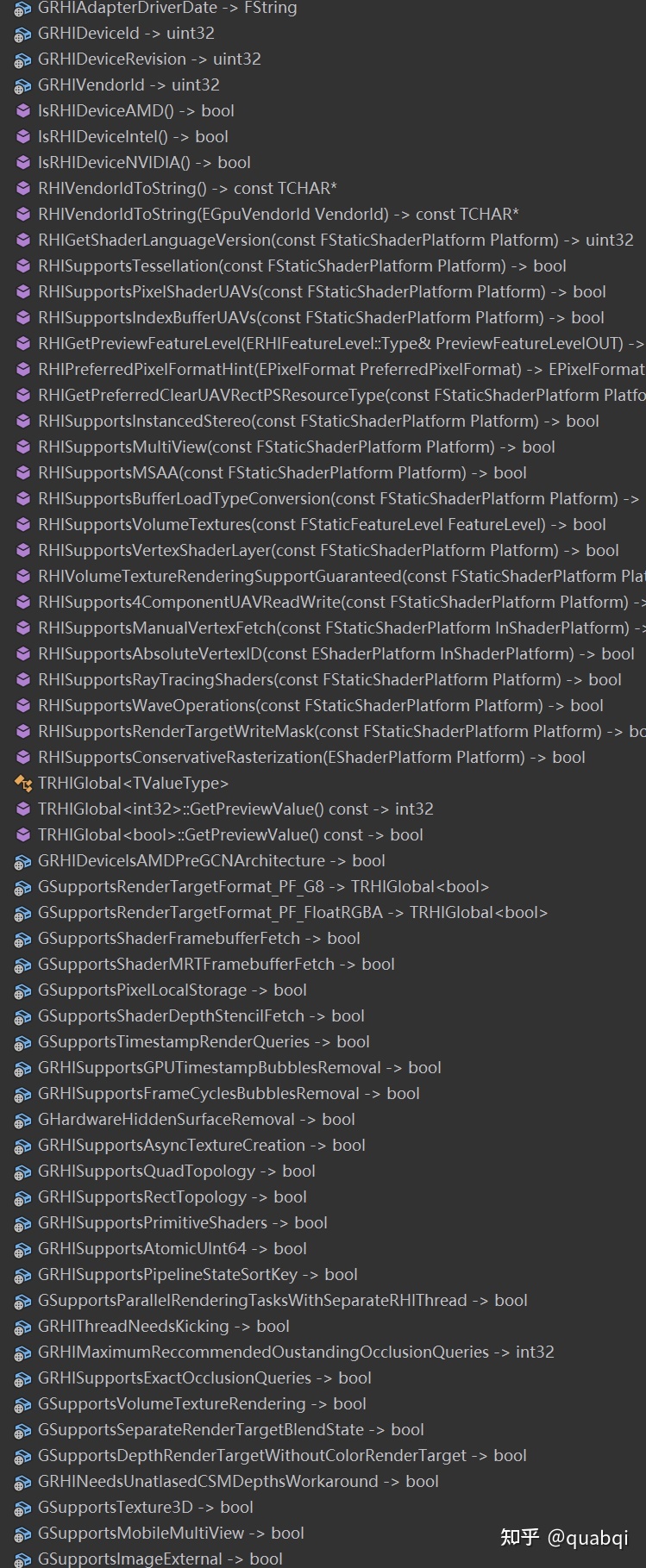
Task: Click the method icon beside RHISupportsTessellation
Action: [x=22, y=266]
